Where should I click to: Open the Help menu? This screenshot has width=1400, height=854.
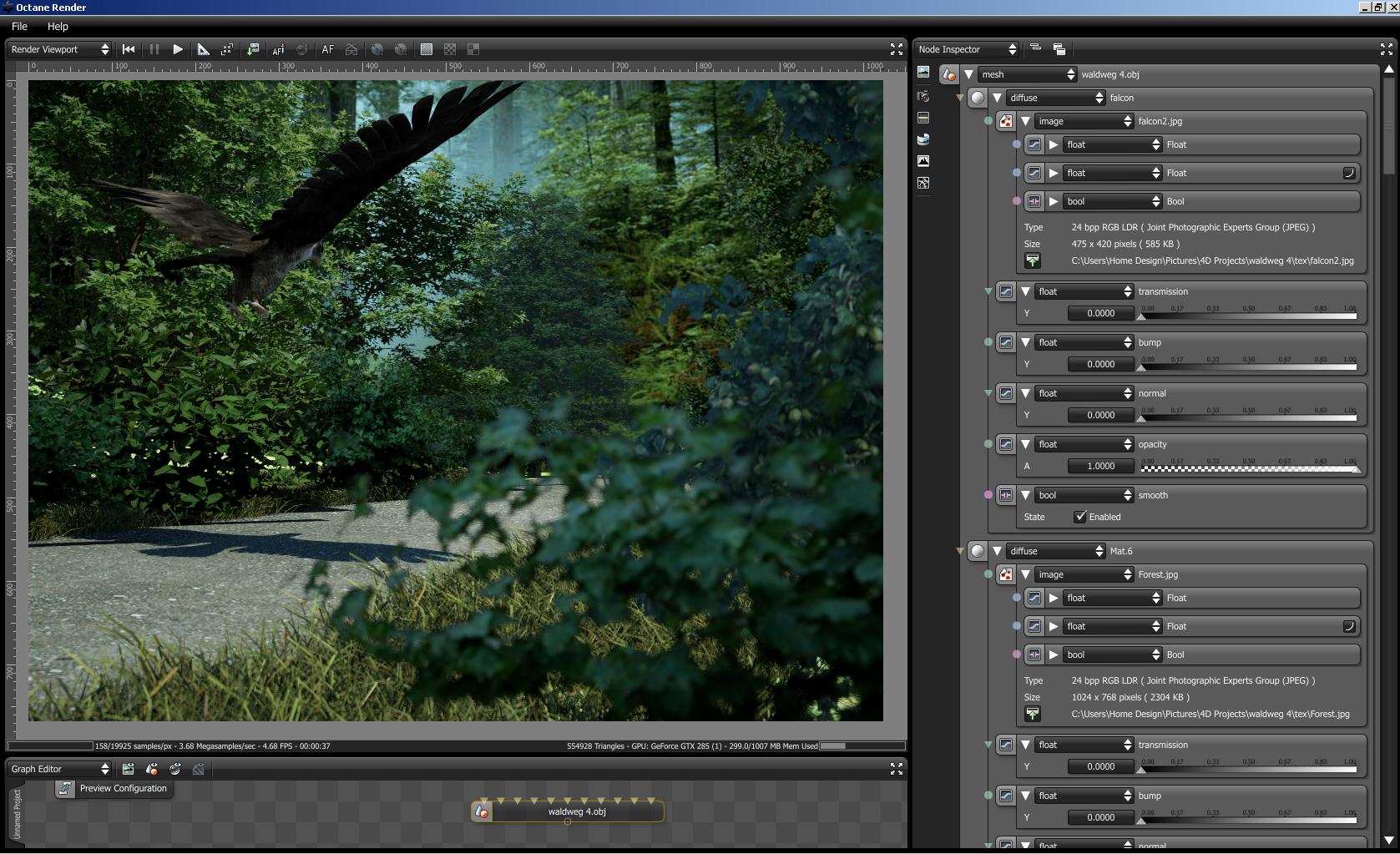[58, 27]
